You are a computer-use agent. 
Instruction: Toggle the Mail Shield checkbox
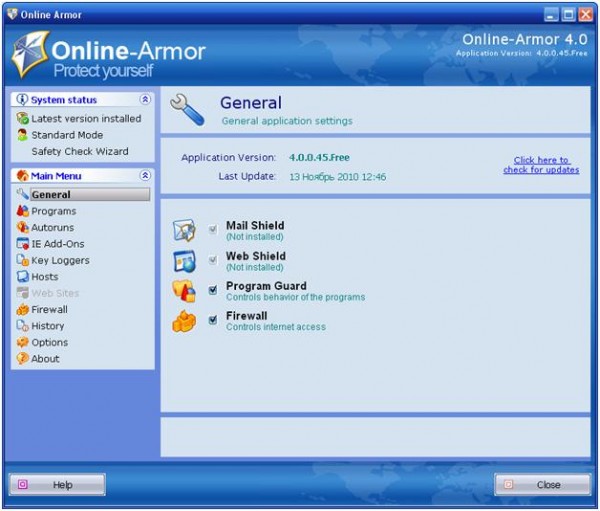(213, 229)
